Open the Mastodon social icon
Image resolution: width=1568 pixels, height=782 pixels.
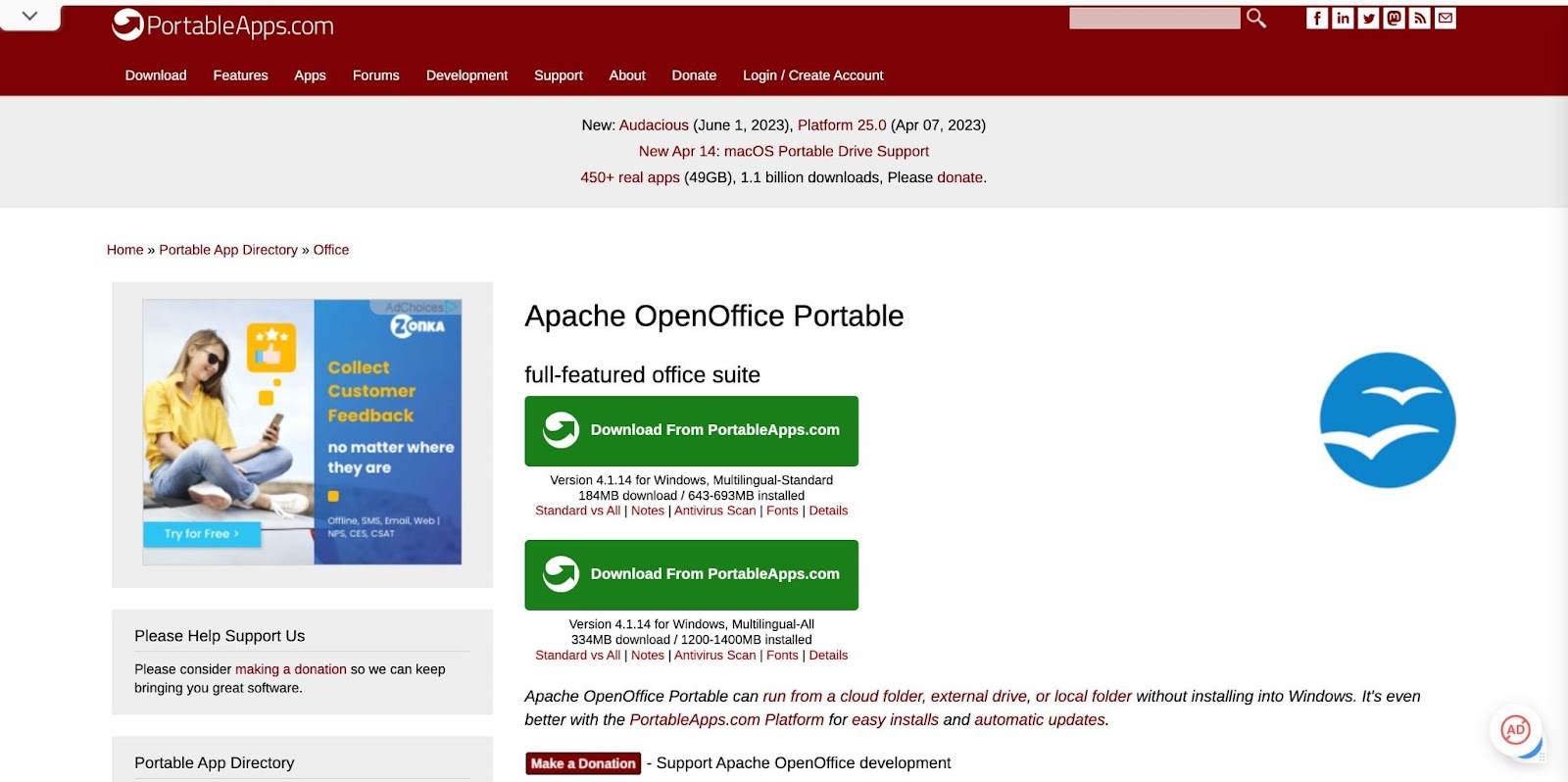click(1394, 18)
